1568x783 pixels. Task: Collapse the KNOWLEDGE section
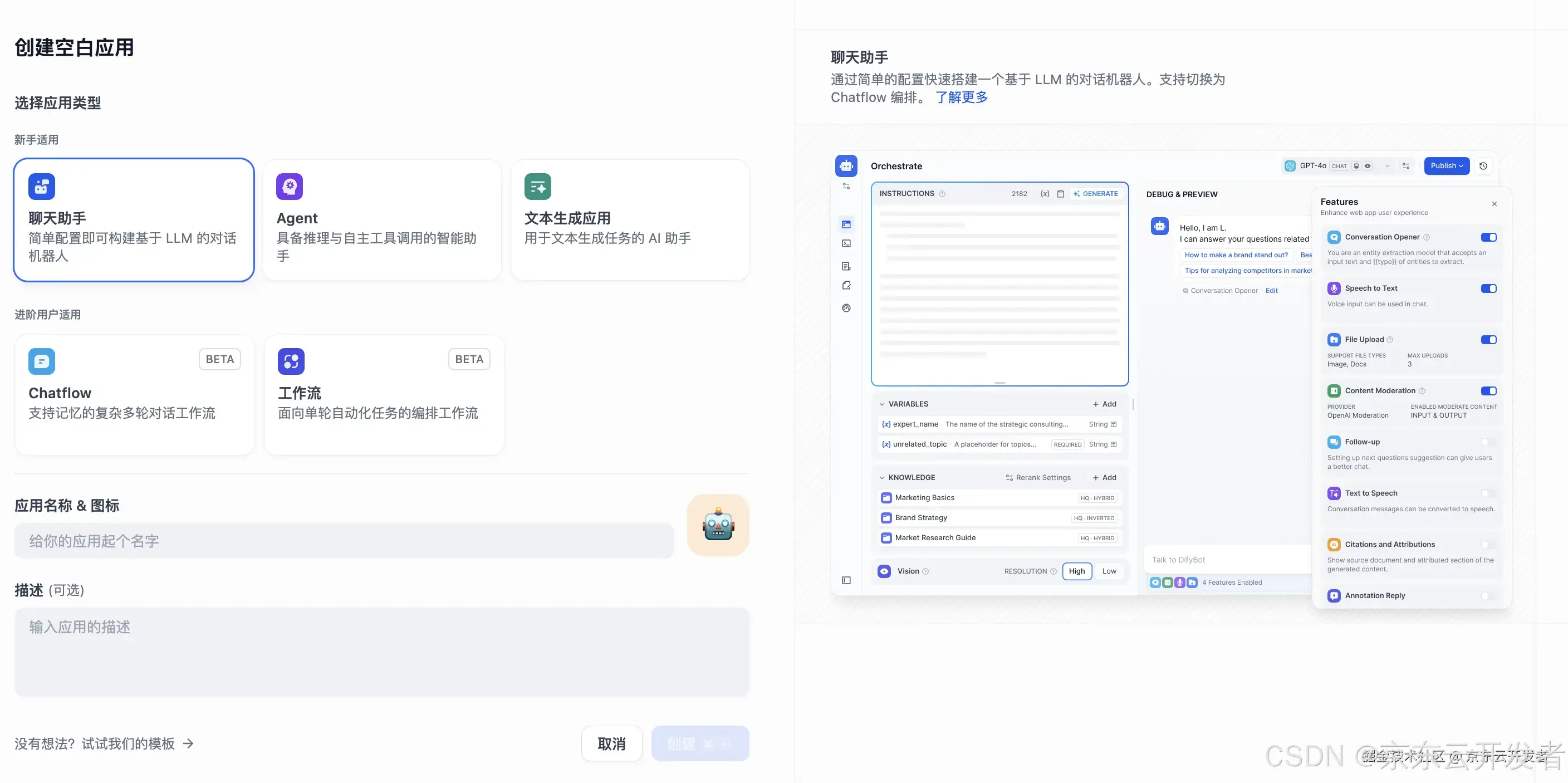[x=882, y=478]
